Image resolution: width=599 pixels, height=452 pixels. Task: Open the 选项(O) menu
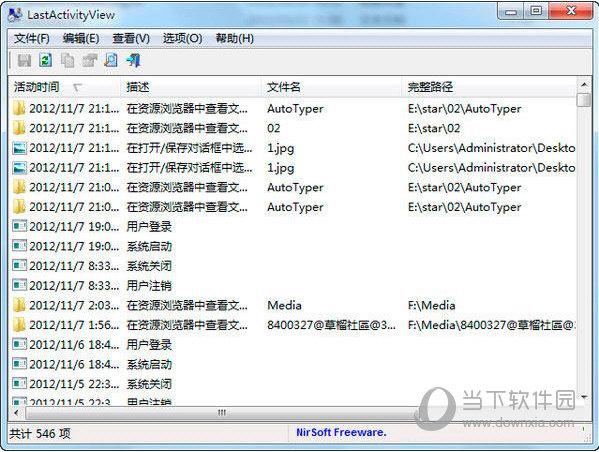click(x=182, y=38)
